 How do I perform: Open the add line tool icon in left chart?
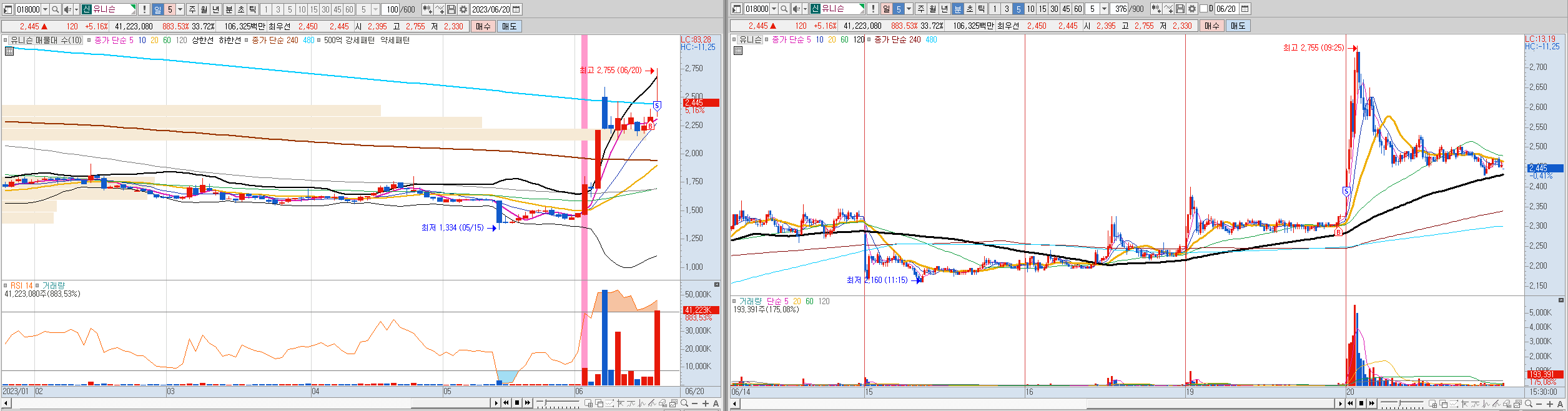(440, 9)
